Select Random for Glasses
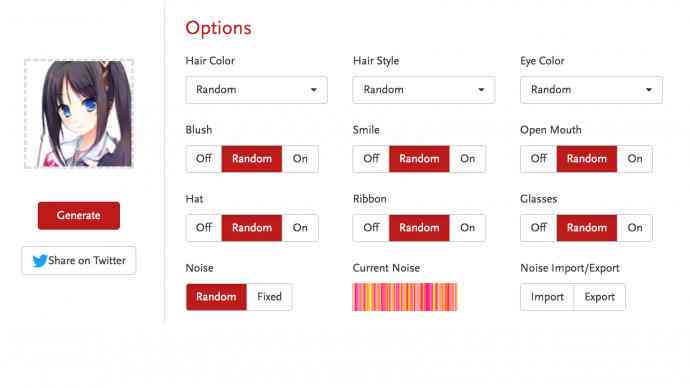This screenshot has width=690, height=388. (x=587, y=228)
